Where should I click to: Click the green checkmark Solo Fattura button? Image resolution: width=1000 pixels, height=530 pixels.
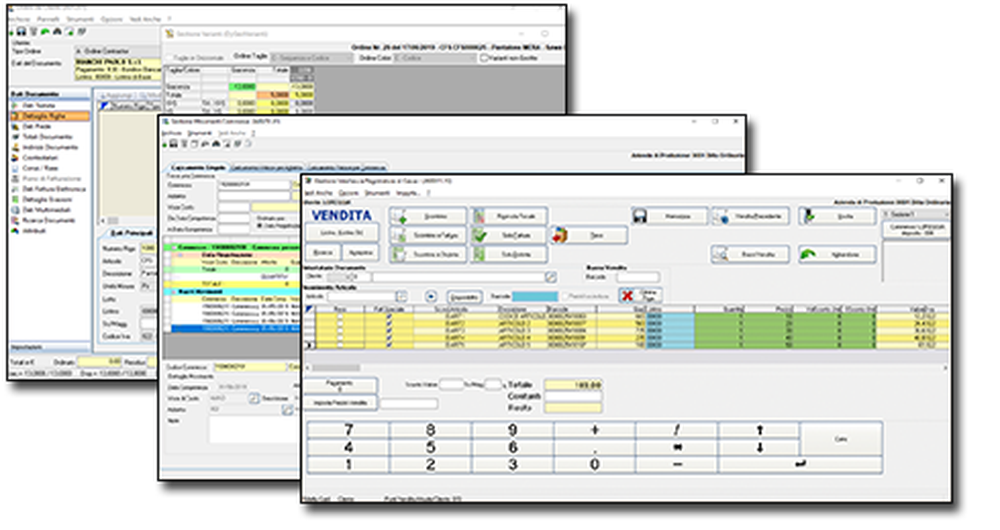(x=508, y=235)
